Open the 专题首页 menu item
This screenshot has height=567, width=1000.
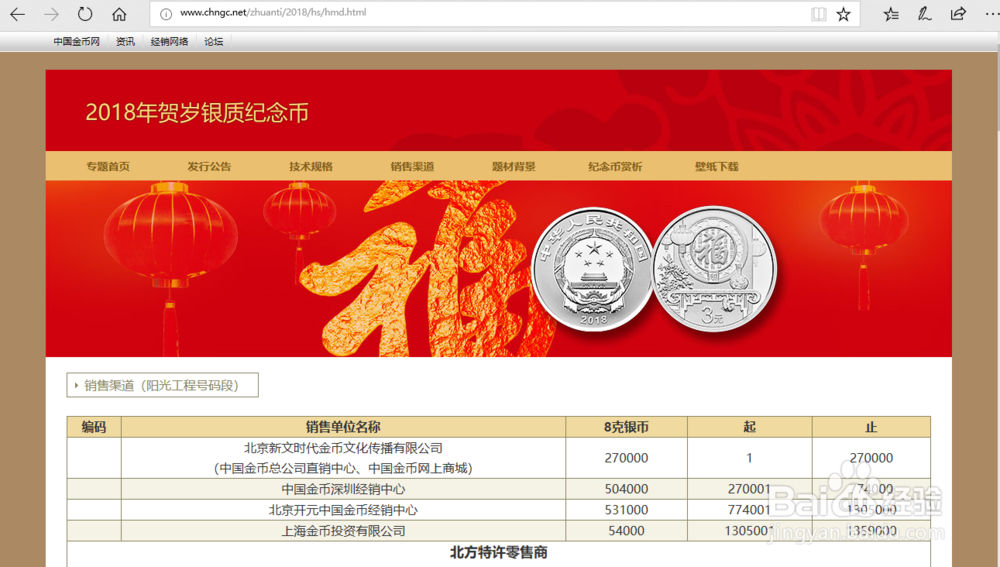(x=108, y=166)
